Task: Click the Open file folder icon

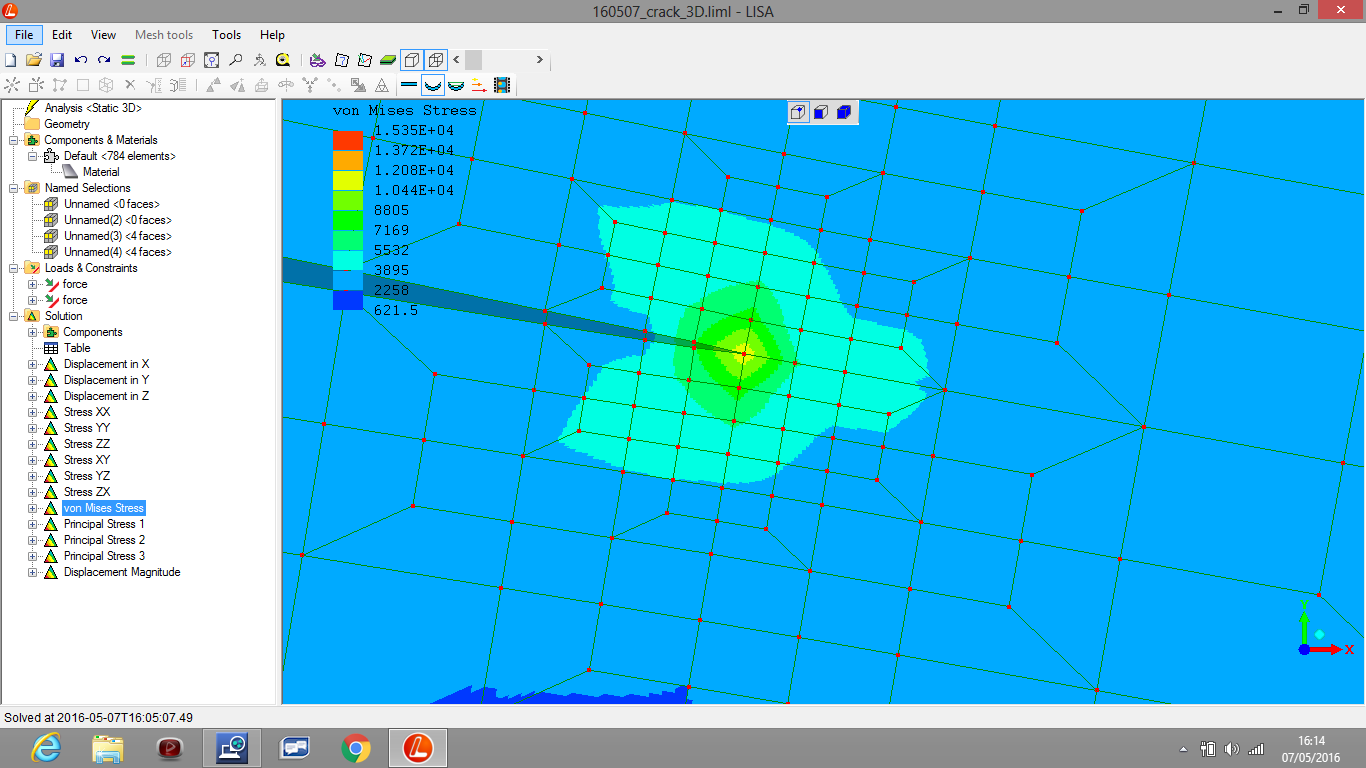Action: coord(34,60)
